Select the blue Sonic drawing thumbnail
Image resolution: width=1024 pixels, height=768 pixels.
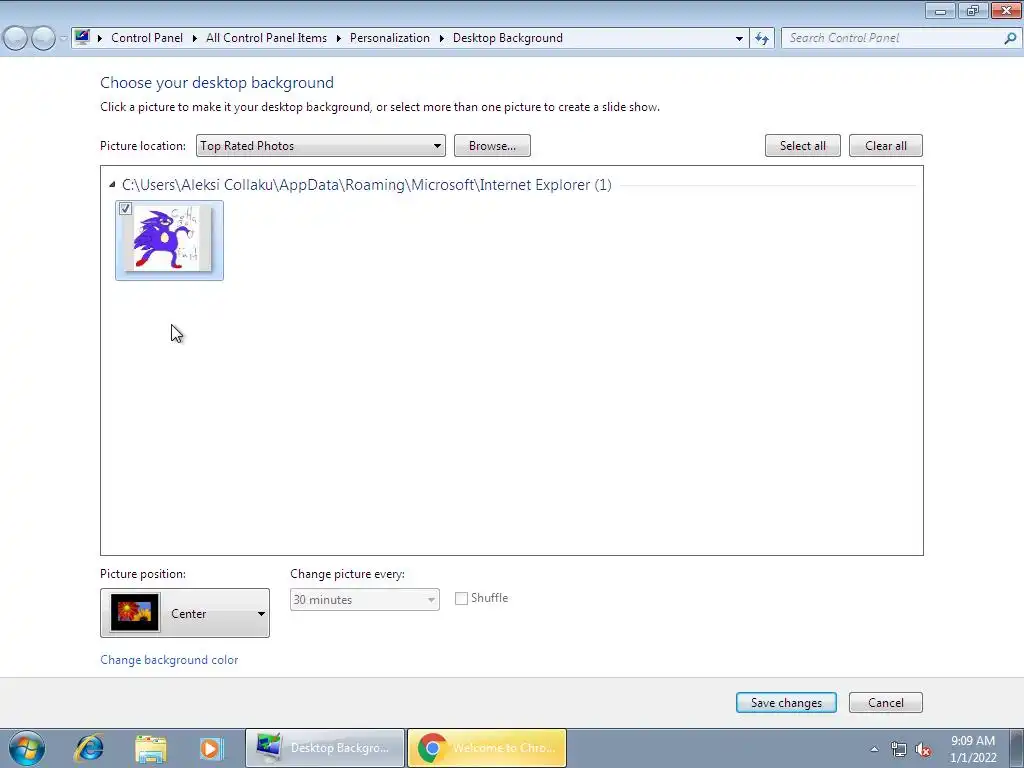tap(169, 240)
